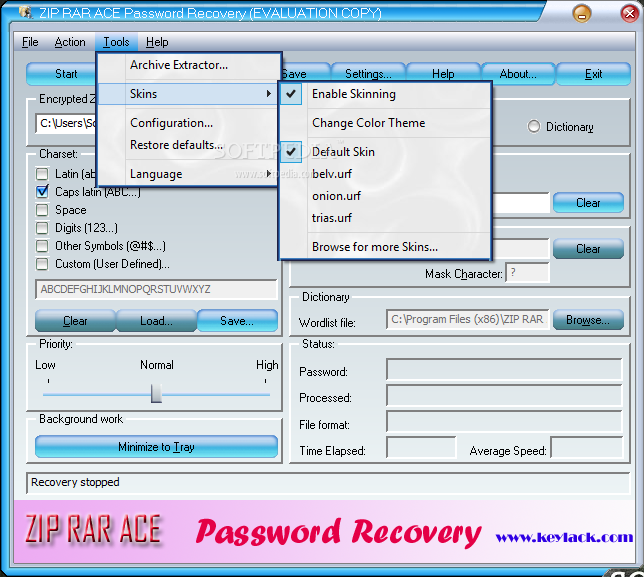The image size is (644, 577).
Task: Enable Digits (123...) checkbox
Action: pos(42,228)
